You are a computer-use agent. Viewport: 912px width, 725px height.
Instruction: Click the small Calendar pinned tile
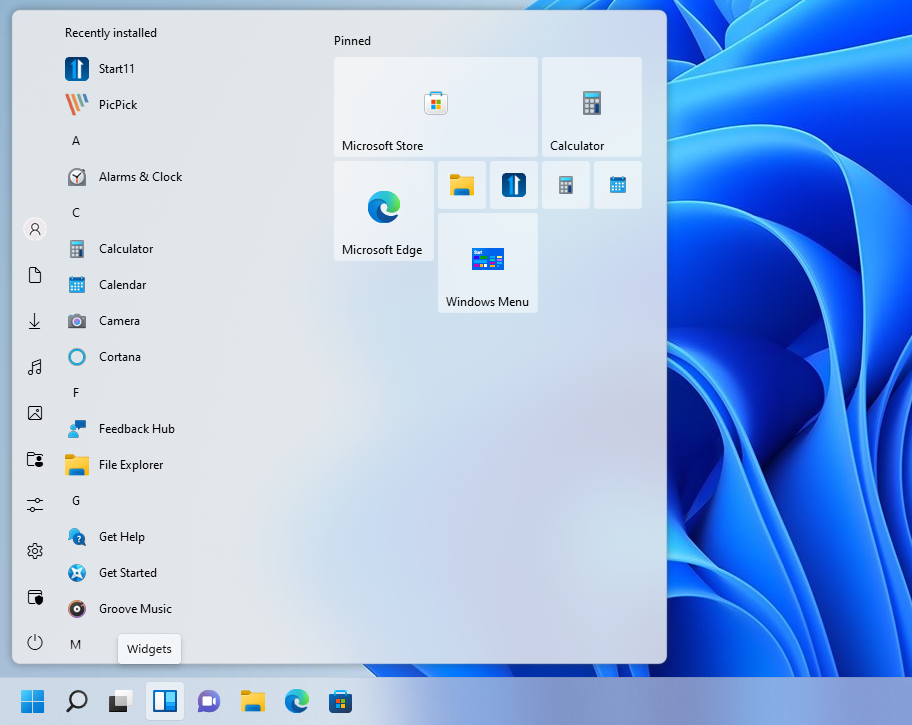pos(618,185)
